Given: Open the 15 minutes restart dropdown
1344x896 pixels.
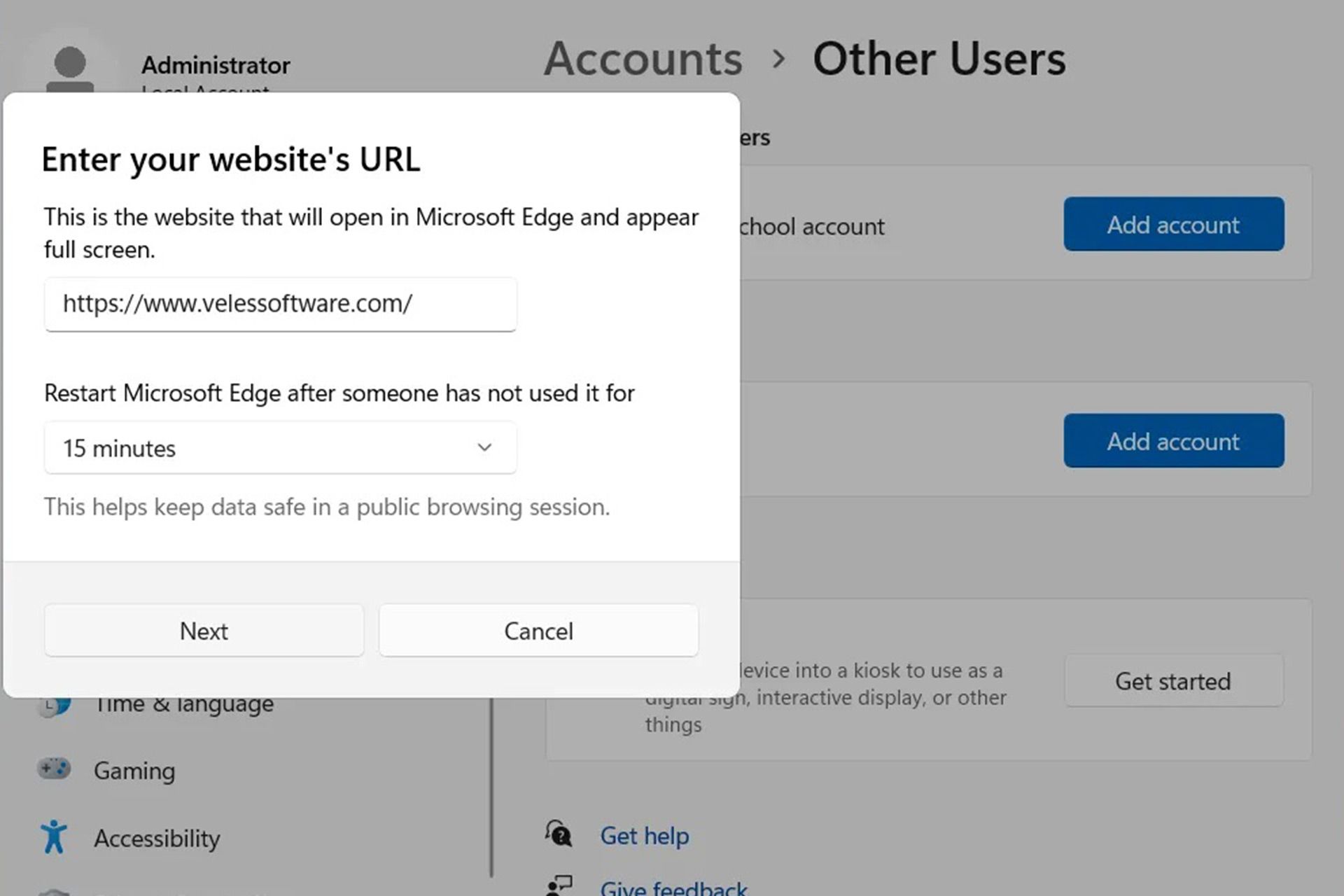Looking at the screenshot, I should click(280, 448).
